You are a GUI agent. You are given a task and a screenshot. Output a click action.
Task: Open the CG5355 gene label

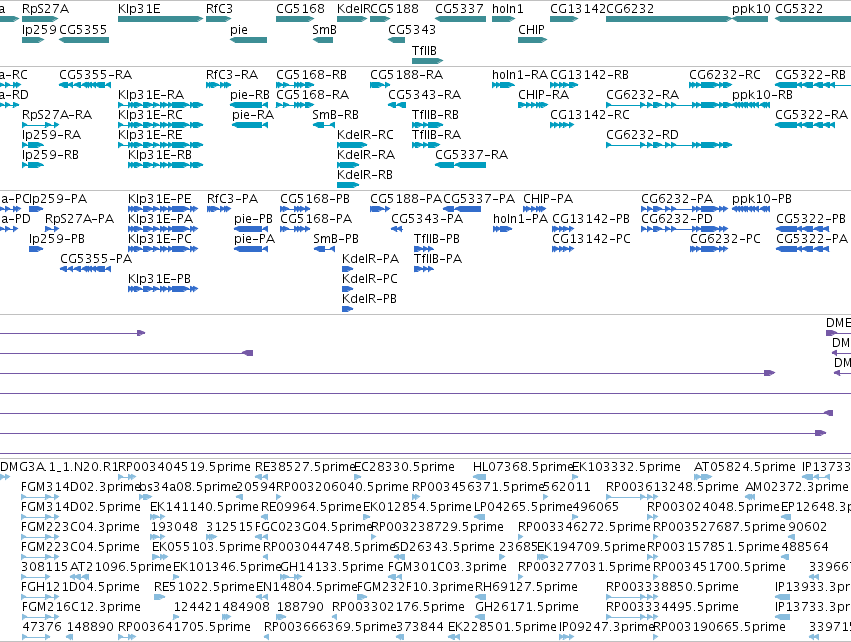[83, 29]
